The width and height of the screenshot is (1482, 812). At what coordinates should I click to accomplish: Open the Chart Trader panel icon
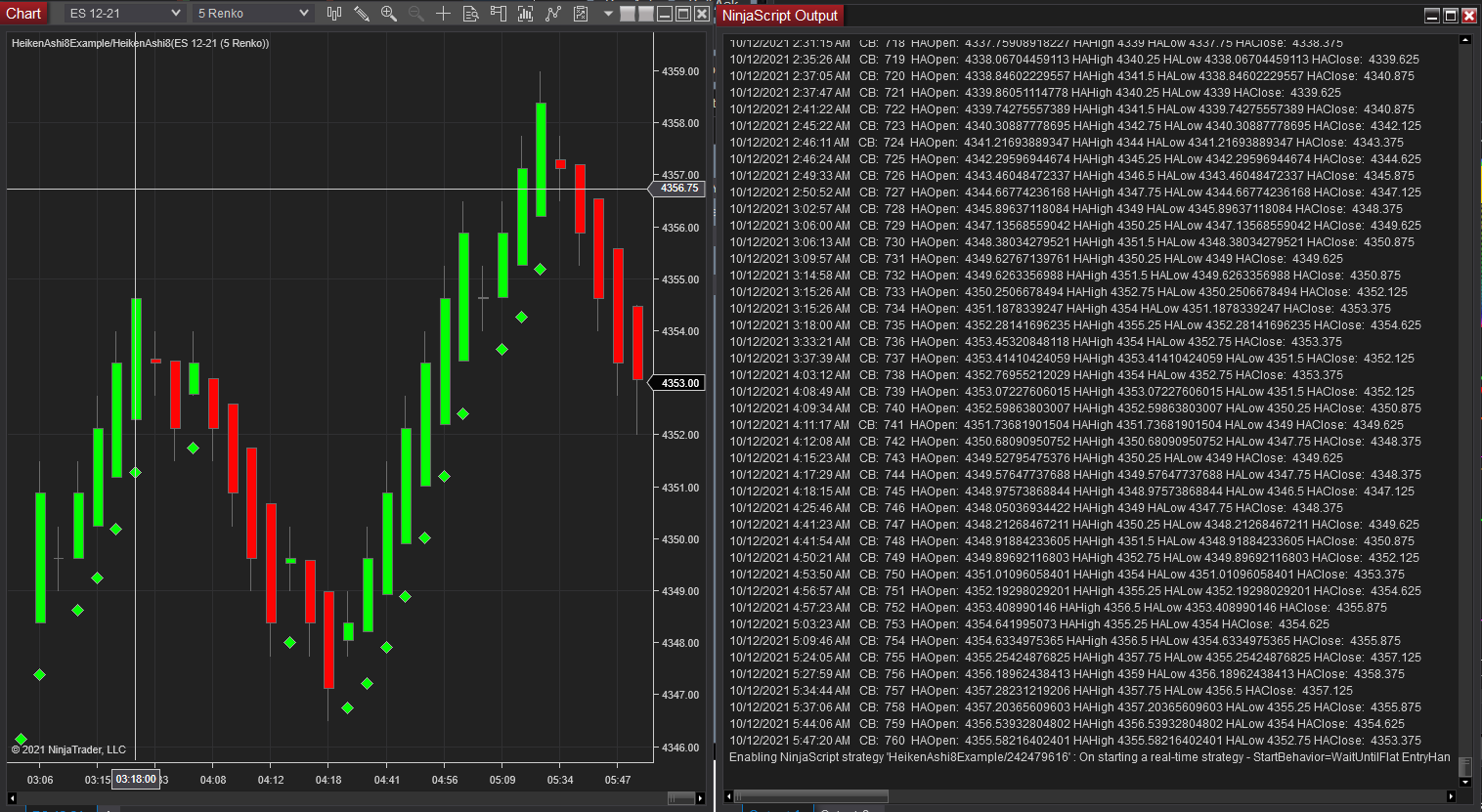499,14
